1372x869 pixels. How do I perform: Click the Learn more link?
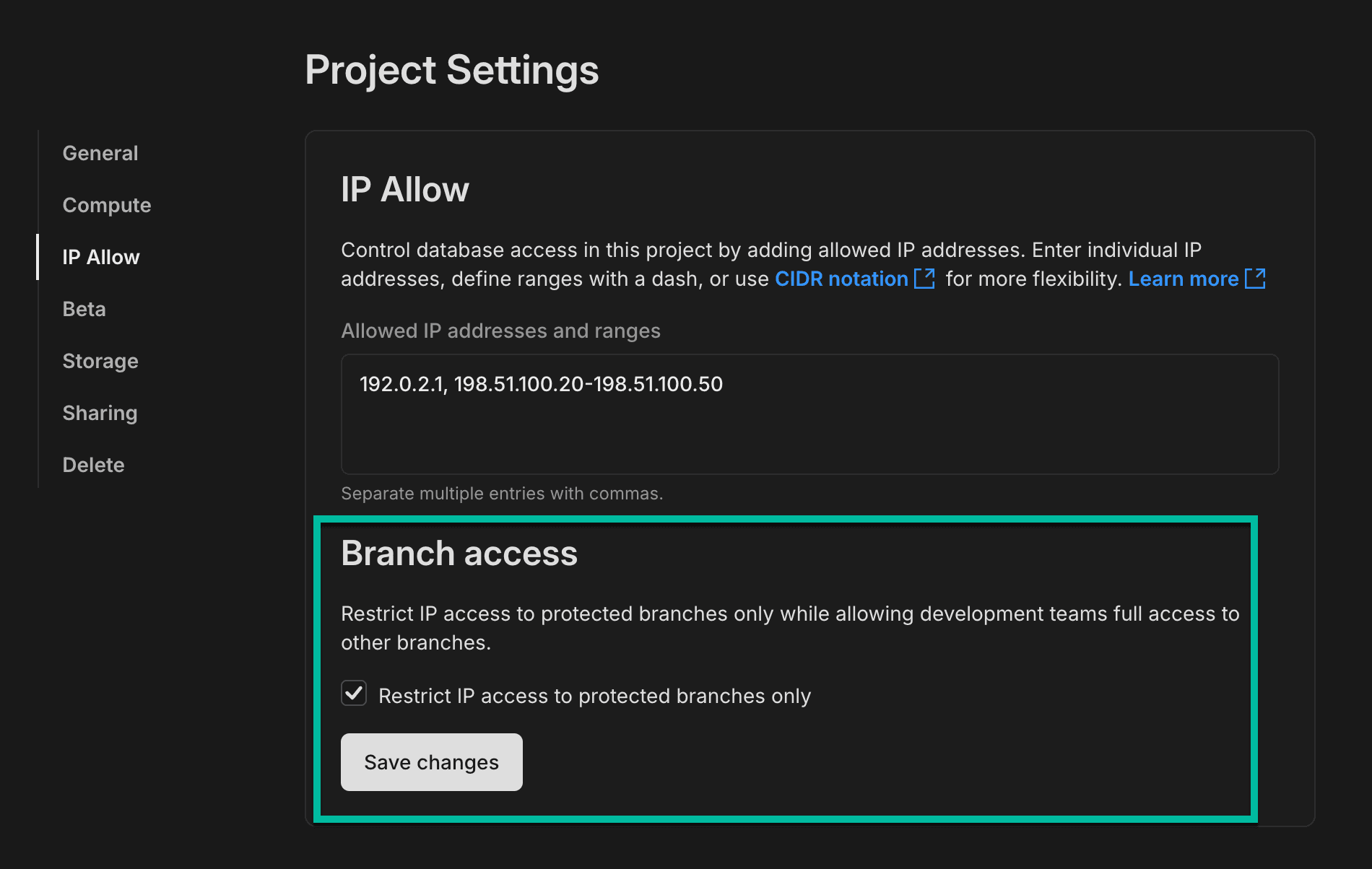tap(1184, 279)
